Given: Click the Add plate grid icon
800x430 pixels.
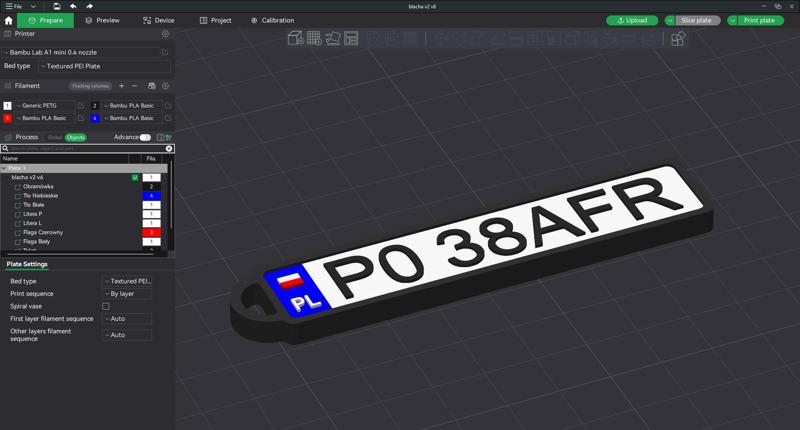Looking at the screenshot, I should click(314, 38).
